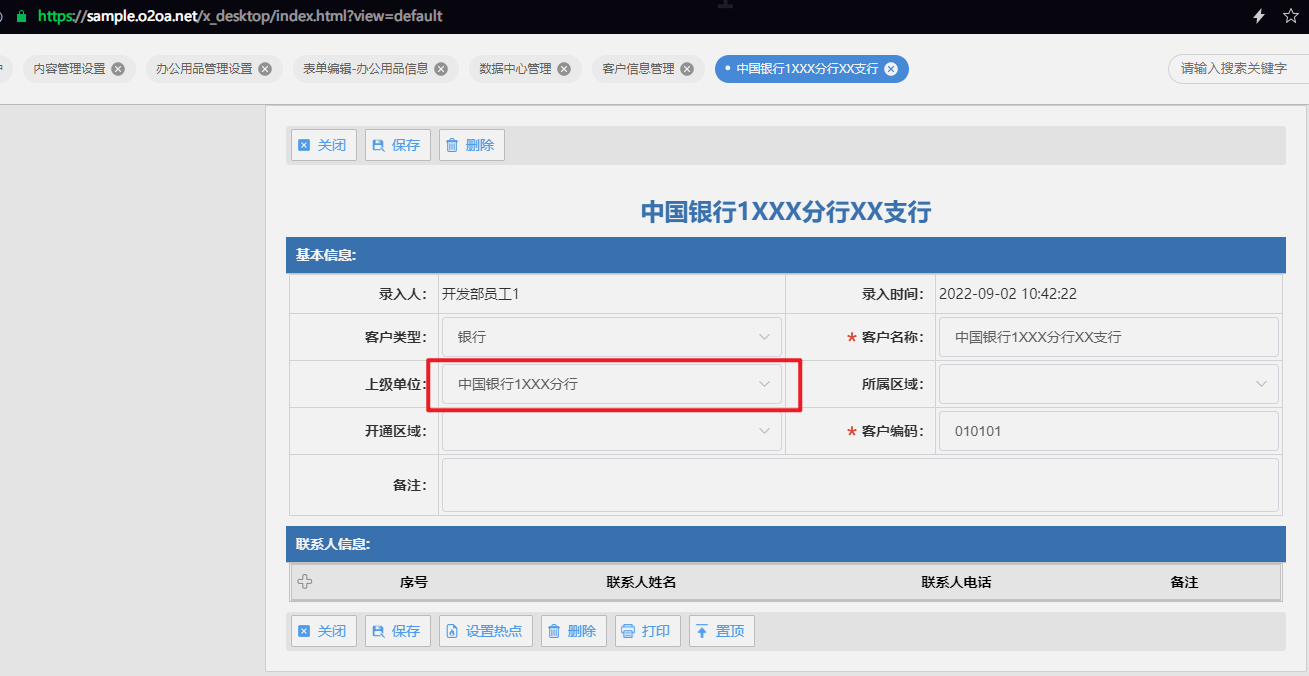This screenshot has width=1309, height=676.
Task: Click the 客户编码 field containing 010101
Action: click(1109, 431)
